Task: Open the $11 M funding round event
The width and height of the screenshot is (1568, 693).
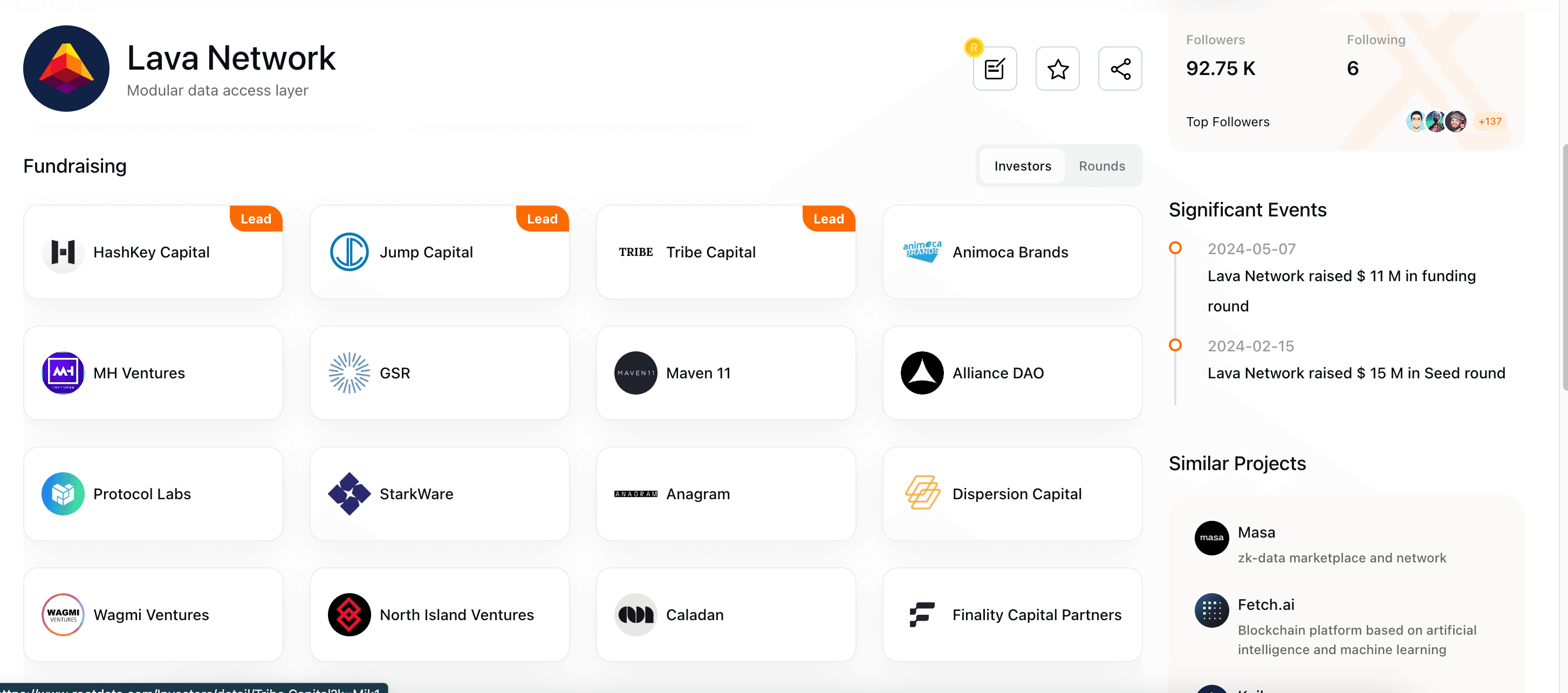Action: 1341,290
